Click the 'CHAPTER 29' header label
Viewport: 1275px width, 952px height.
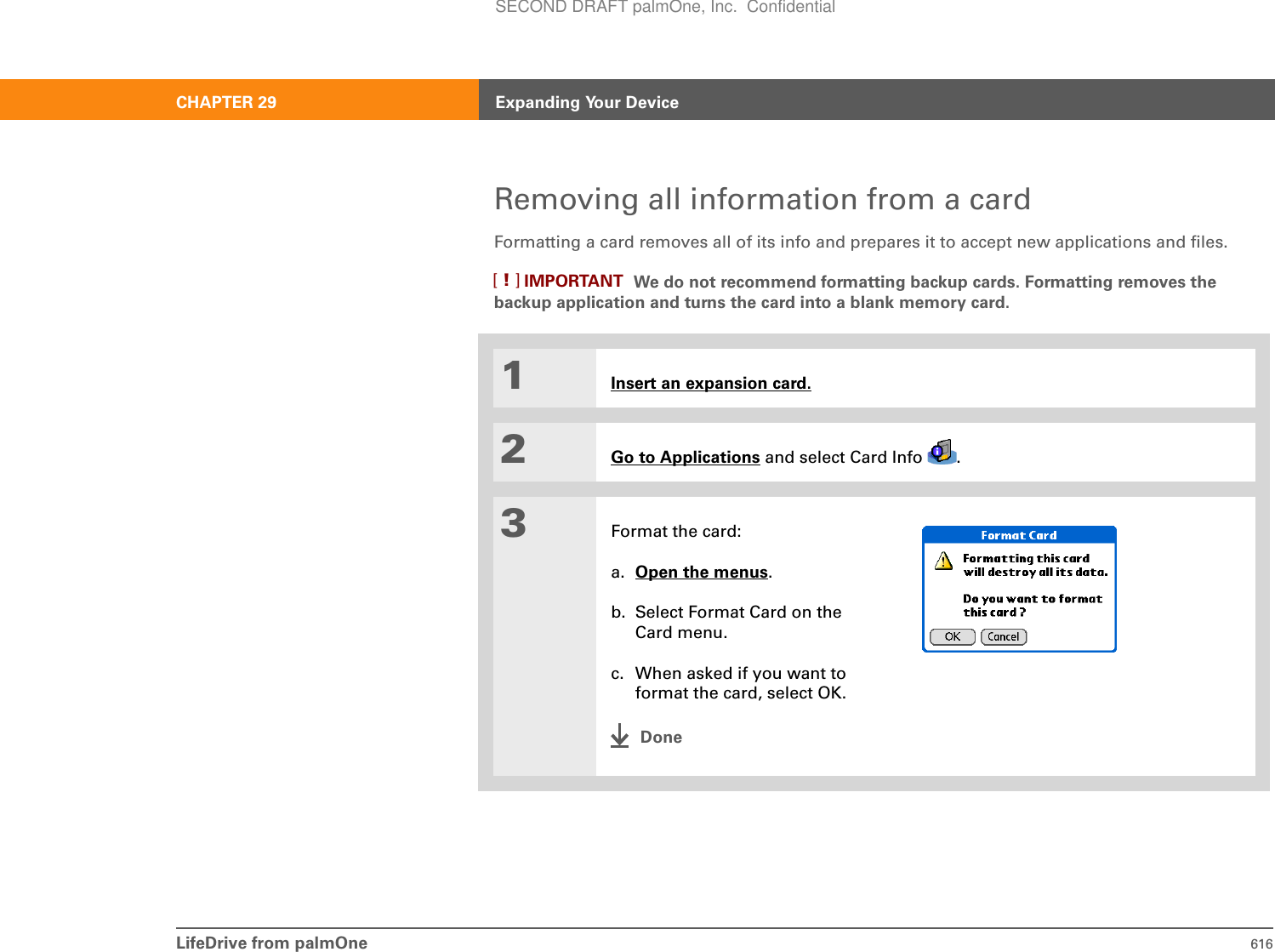226,102
